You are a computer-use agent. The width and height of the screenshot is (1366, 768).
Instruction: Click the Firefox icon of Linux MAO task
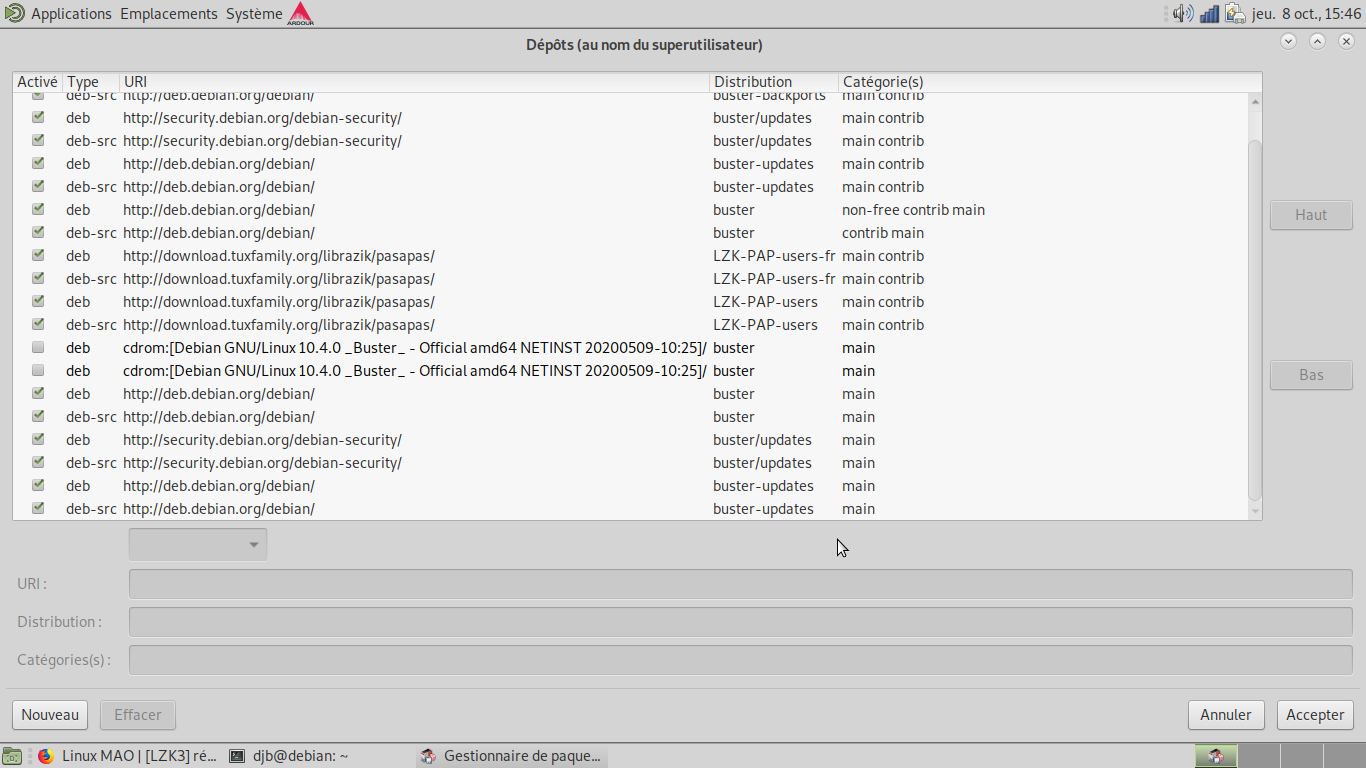coord(46,756)
